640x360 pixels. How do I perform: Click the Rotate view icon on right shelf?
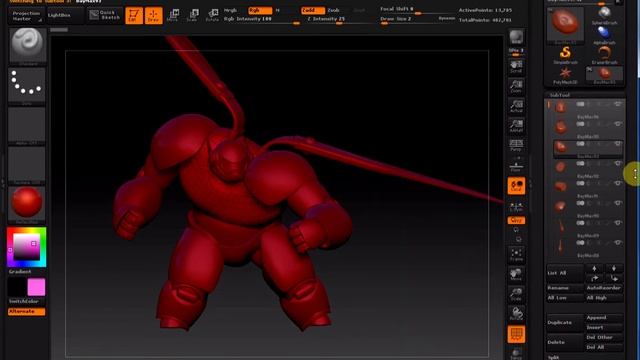tap(516, 313)
